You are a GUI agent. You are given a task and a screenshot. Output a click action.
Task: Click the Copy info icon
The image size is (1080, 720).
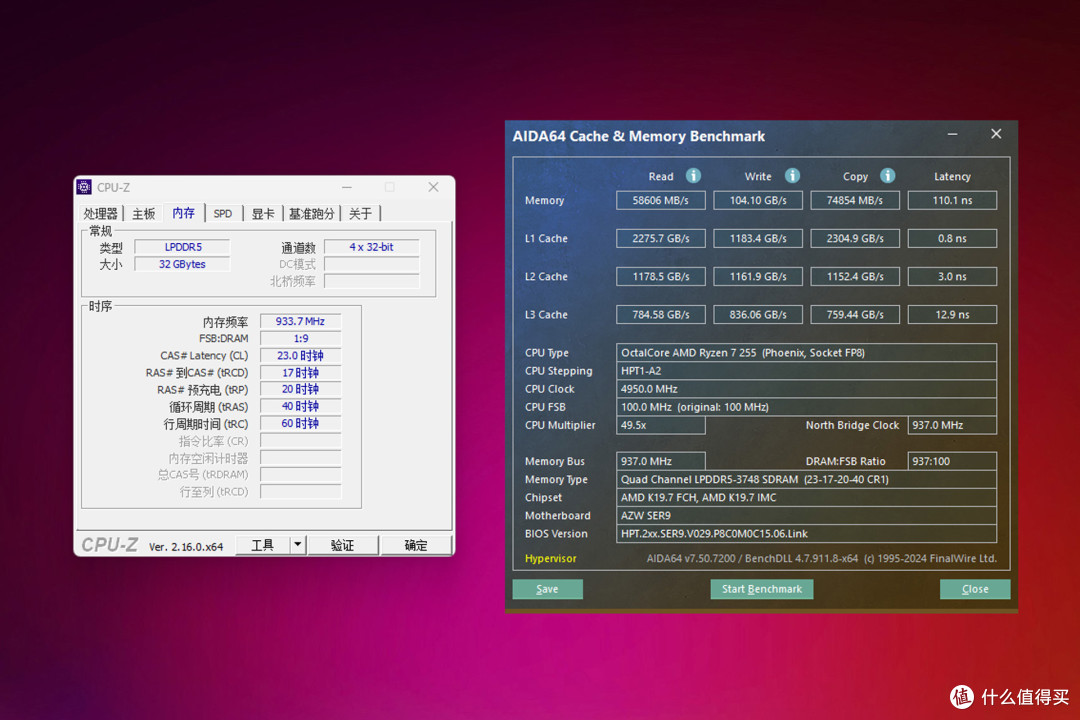887,176
